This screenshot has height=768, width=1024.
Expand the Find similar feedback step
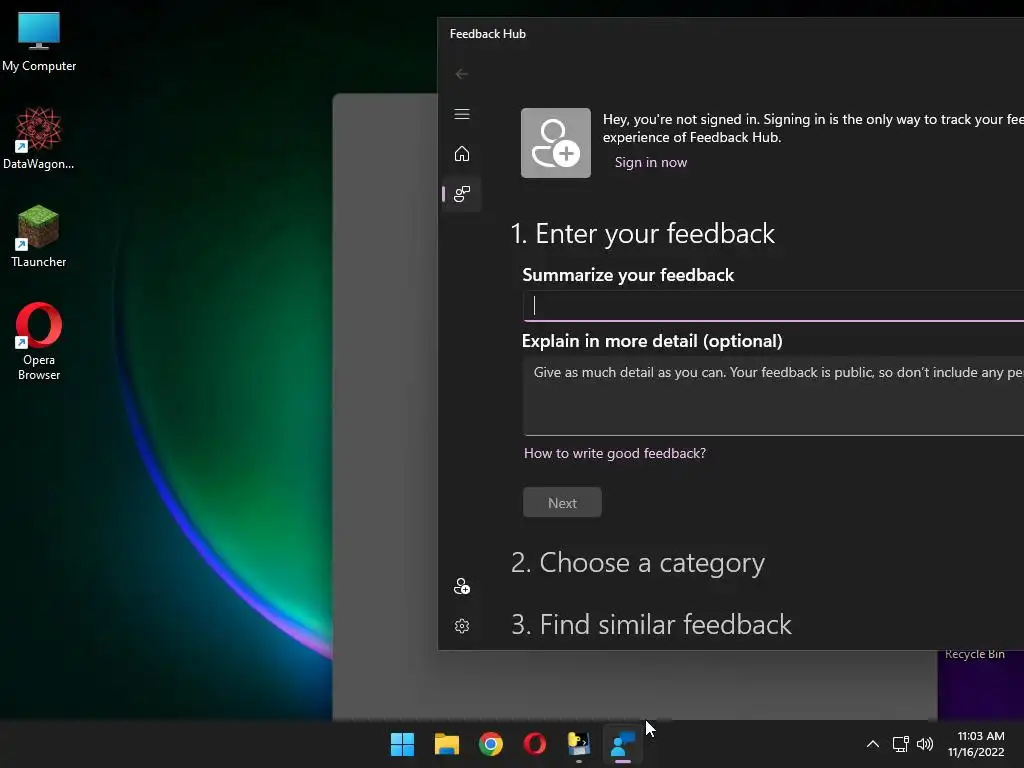[651, 625]
